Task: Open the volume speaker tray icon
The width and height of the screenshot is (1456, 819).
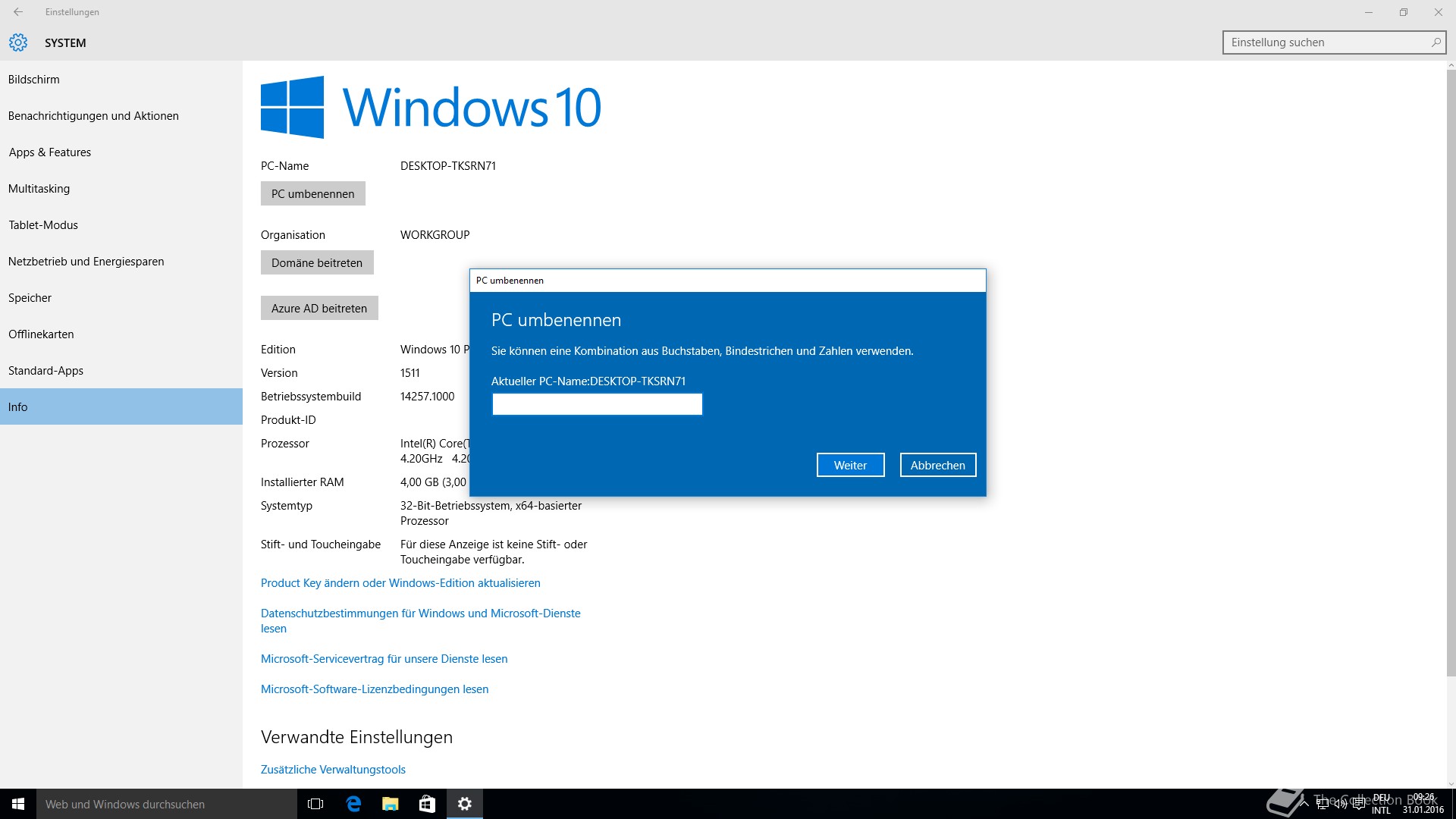Action: [1341, 805]
